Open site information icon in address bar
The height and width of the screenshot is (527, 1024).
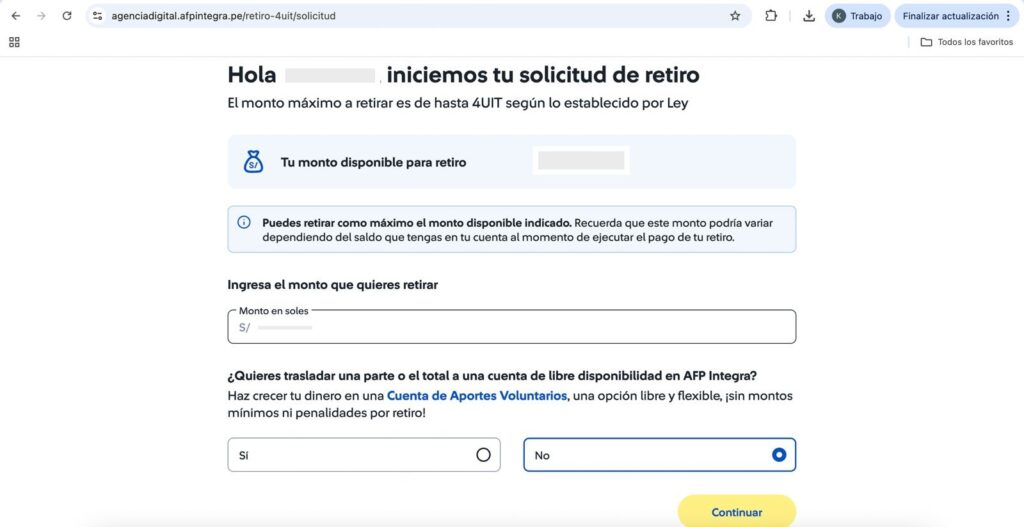click(97, 16)
